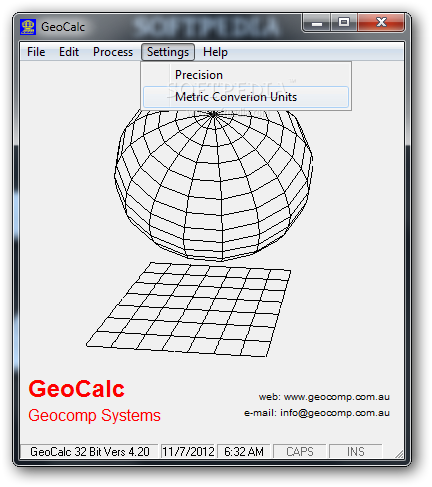Click the 6:32 AM time in status bar

[244, 452]
